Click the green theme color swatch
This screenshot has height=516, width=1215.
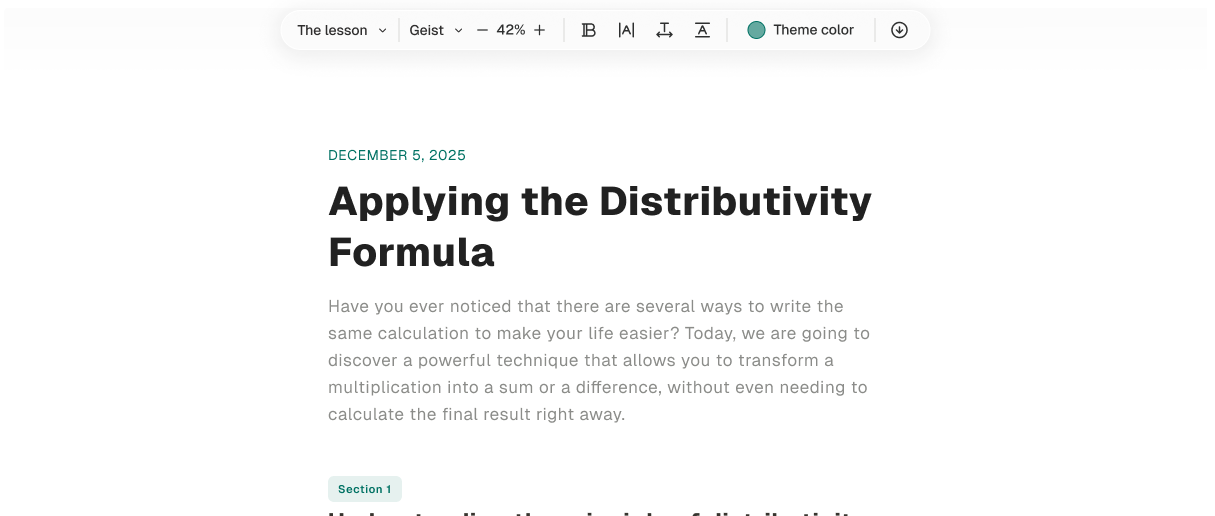point(756,30)
